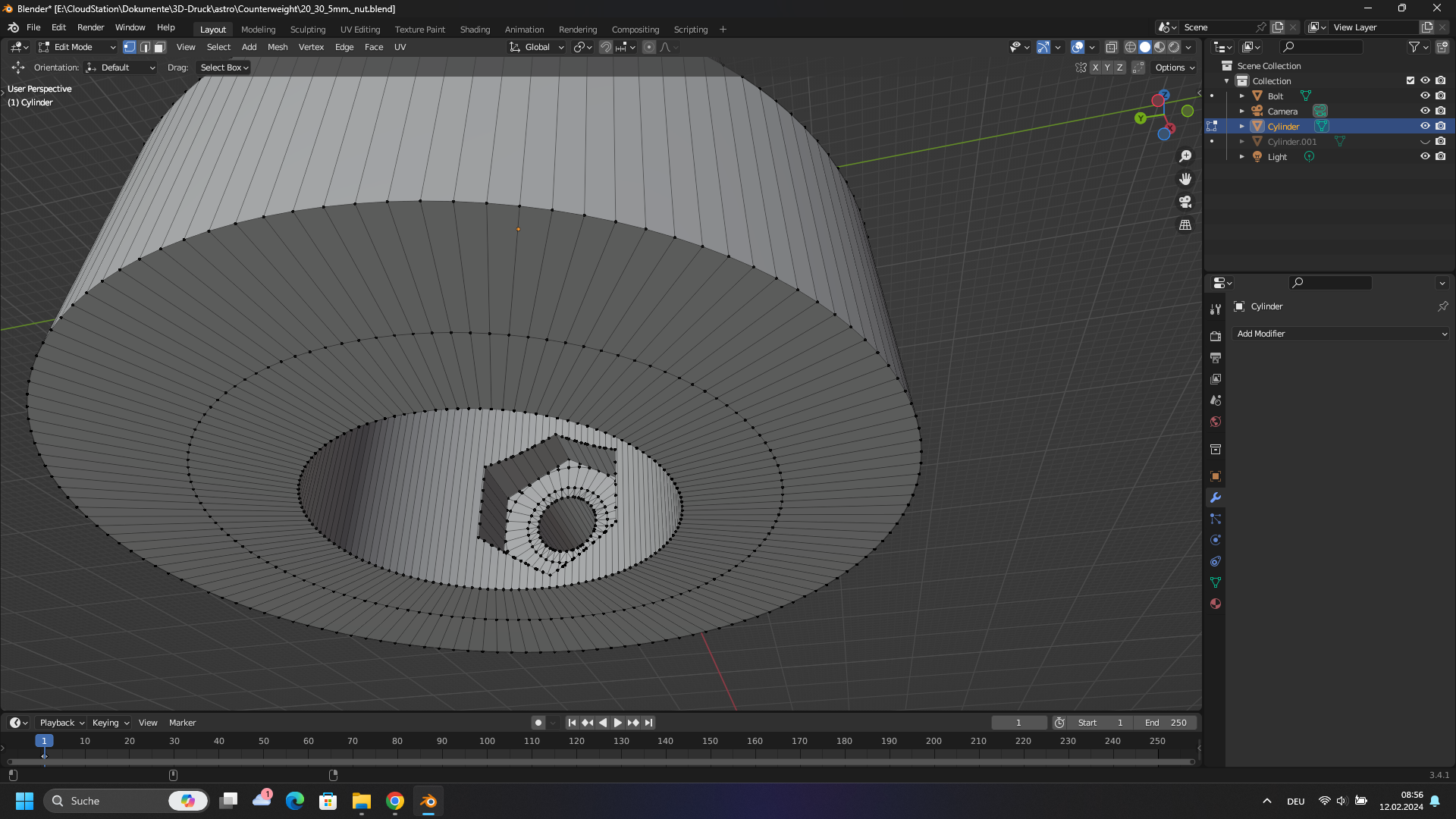Open the outliner filter dropdown
The height and width of the screenshot is (819, 1456).
[x=1418, y=47]
